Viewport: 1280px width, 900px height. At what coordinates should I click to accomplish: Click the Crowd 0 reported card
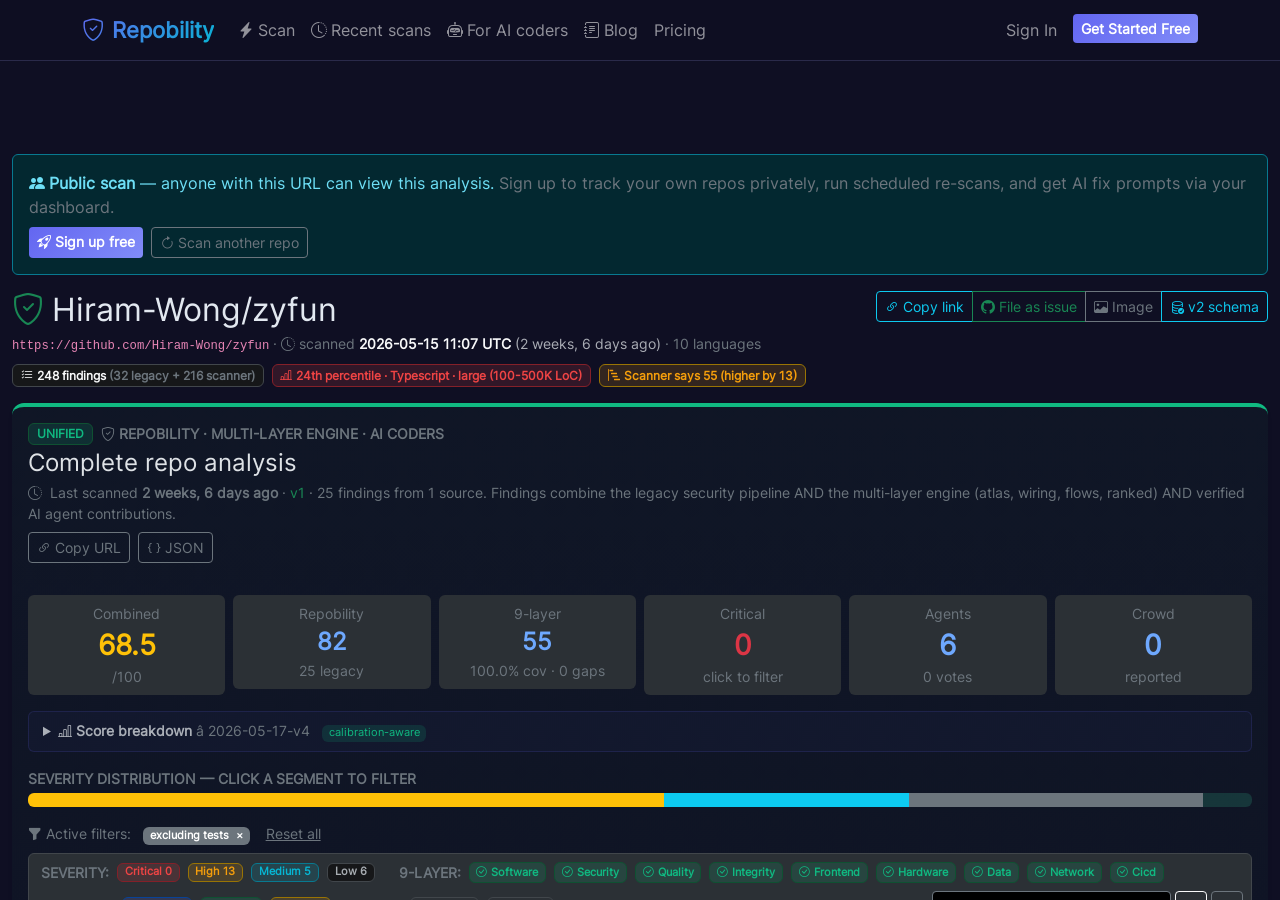pos(1153,645)
